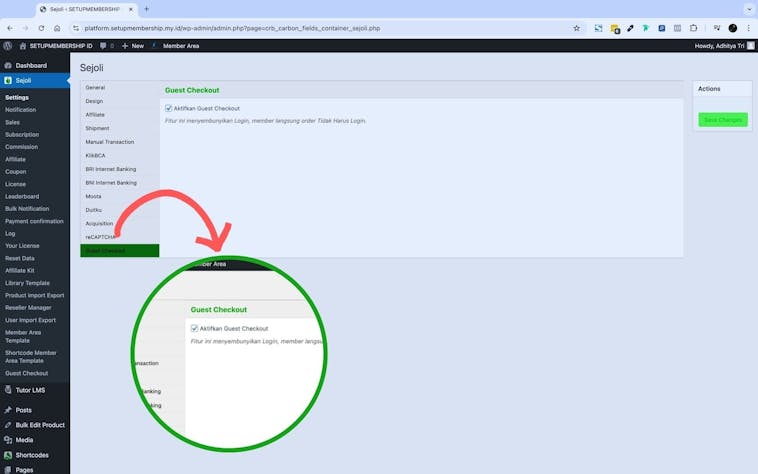Open Member Area link in admin bar
Viewport: 758px width, 474px height.
(x=181, y=46)
